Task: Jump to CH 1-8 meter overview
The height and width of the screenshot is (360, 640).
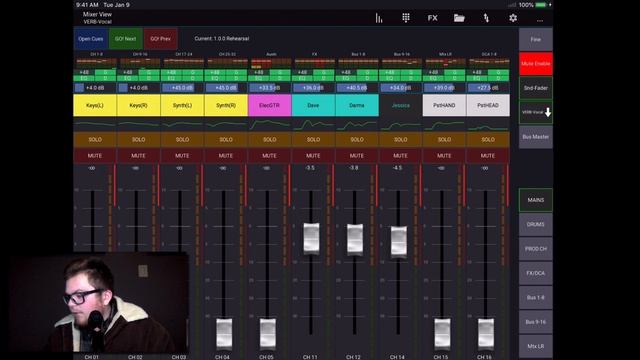Action: [x=96, y=60]
